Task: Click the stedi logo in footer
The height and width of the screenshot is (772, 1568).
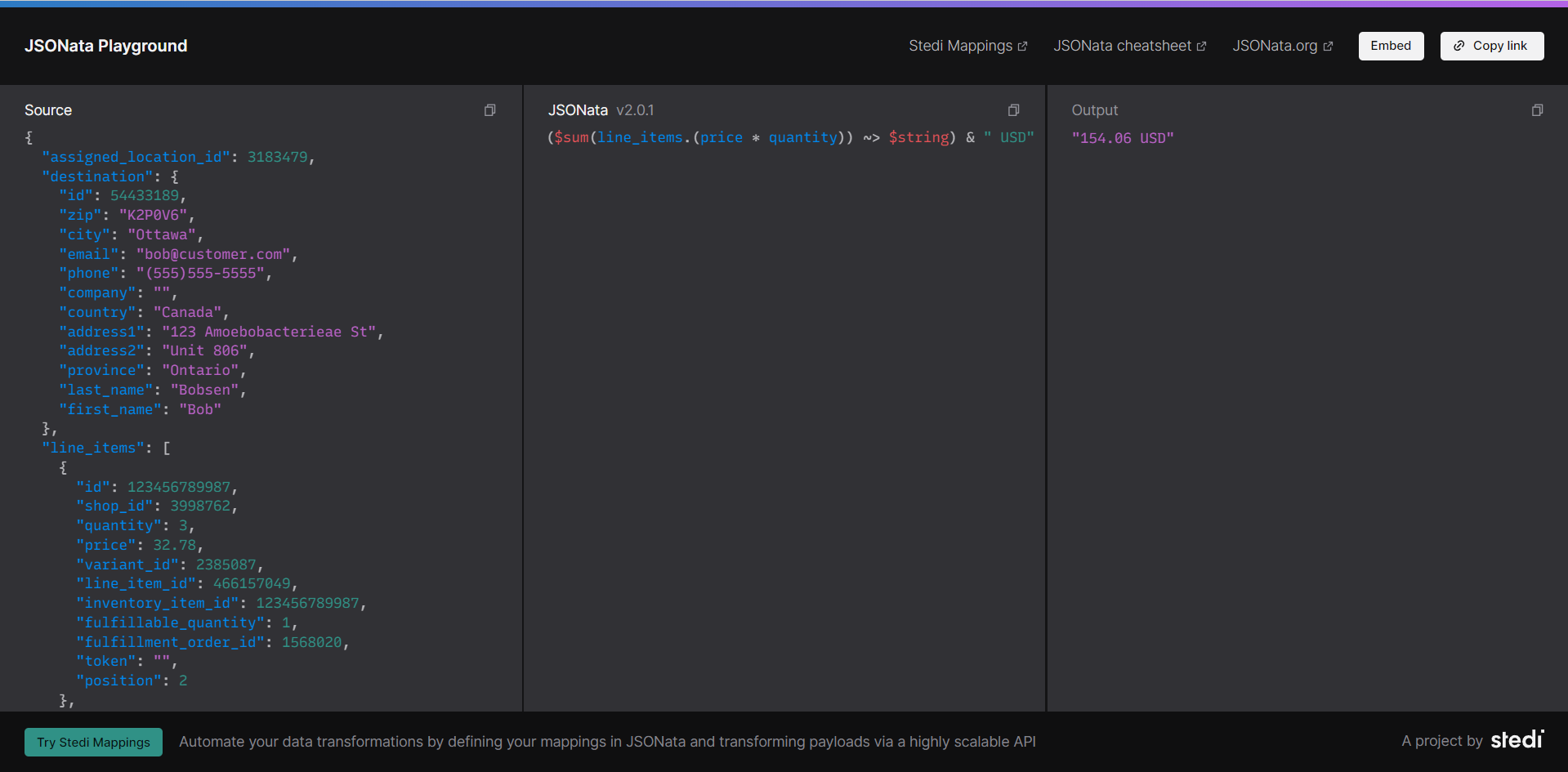Action: tap(1517, 739)
